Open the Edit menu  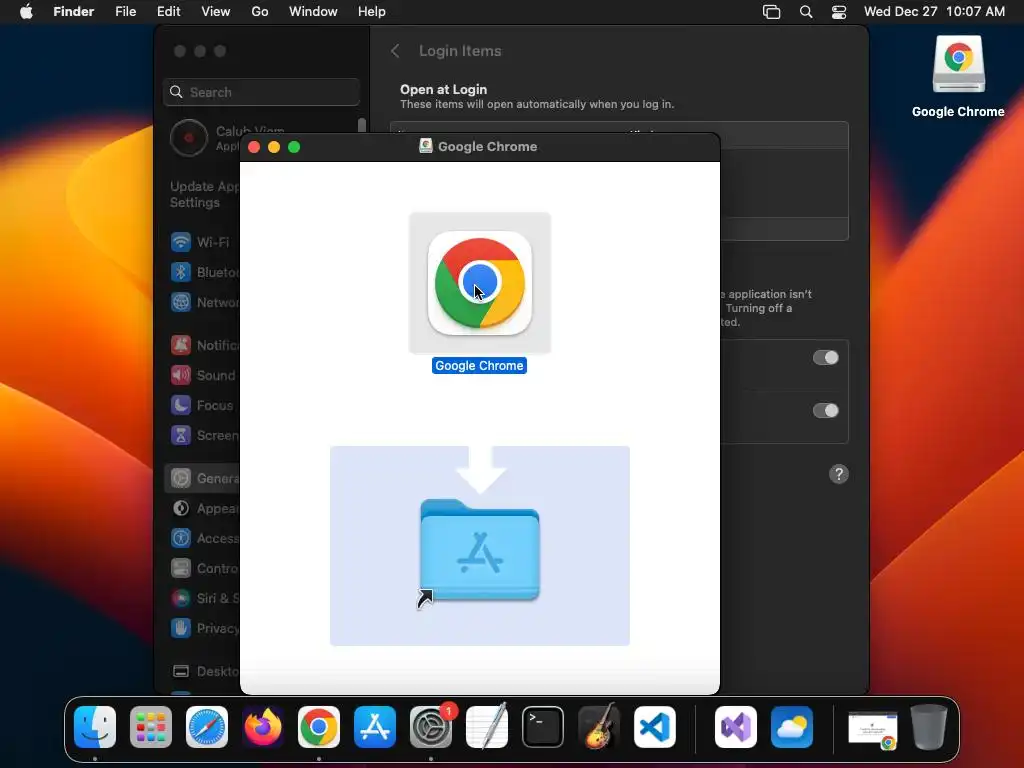pyautogui.click(x=168, y=12)
